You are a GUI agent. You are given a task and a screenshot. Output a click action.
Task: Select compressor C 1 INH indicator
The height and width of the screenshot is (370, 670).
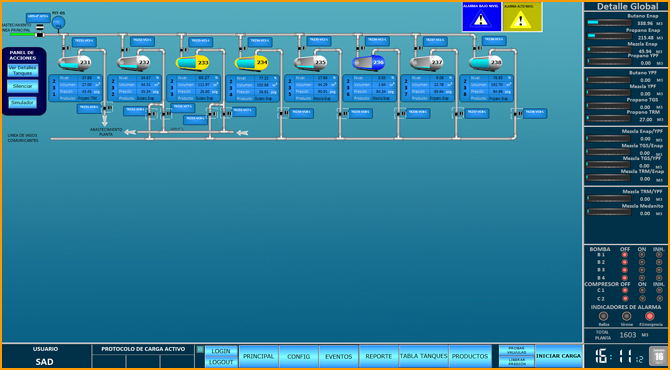pyautogui.click(x=659, y=291)
